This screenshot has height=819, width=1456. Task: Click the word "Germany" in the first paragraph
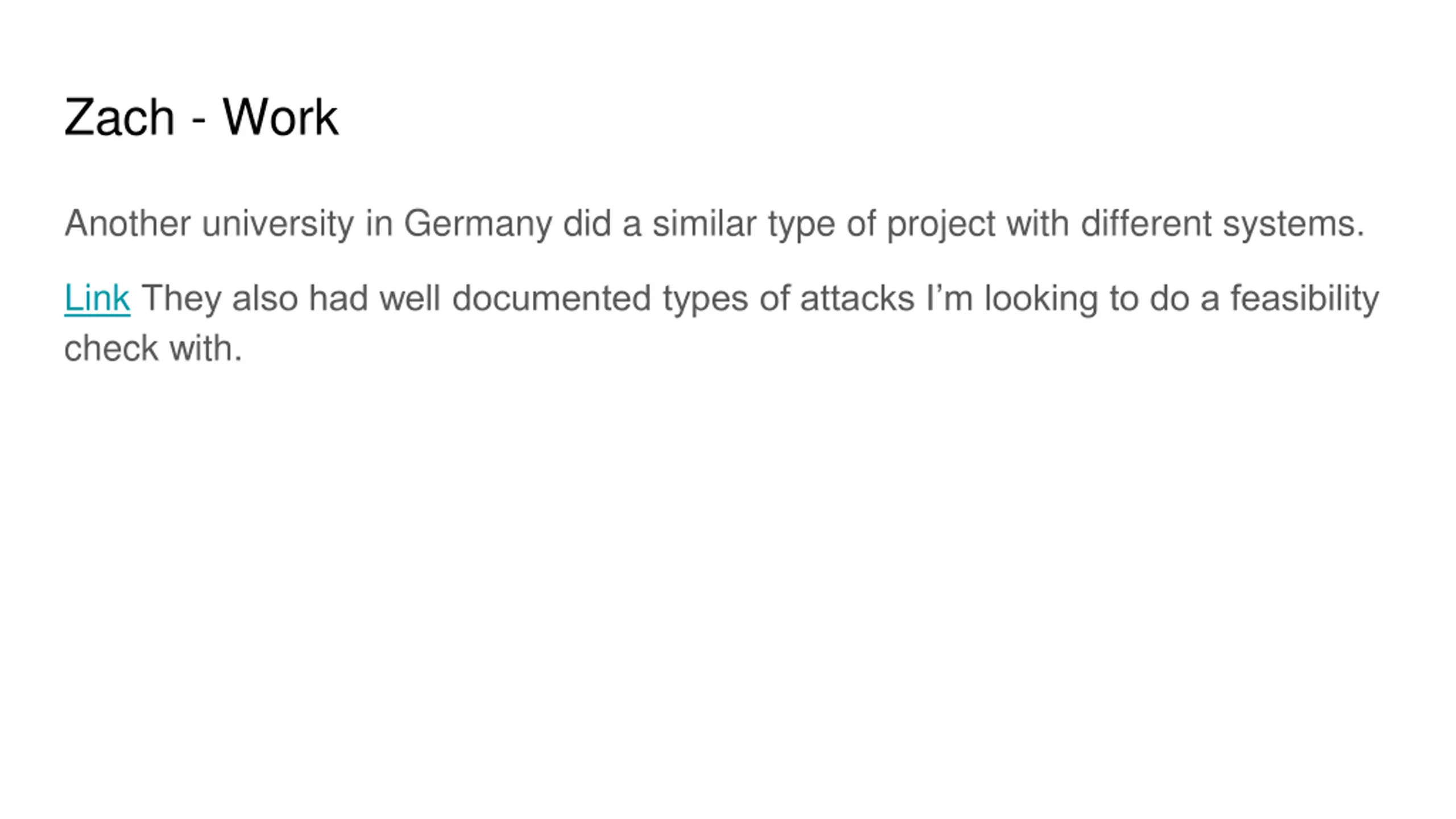[x=478, y=224]
